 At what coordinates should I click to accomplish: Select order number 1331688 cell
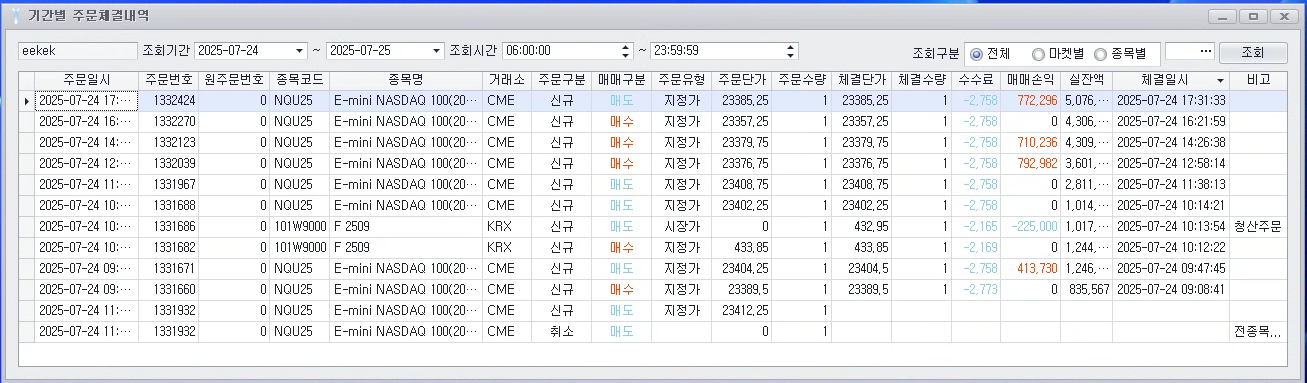point(168,206)
